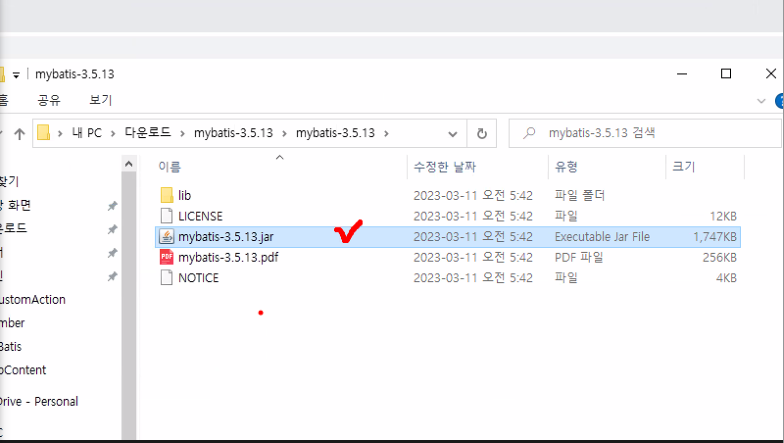The height and width of the screenshot is (443, 784).
Task: Click the 'PDF 파일' type cell
Action: (579, 257)
